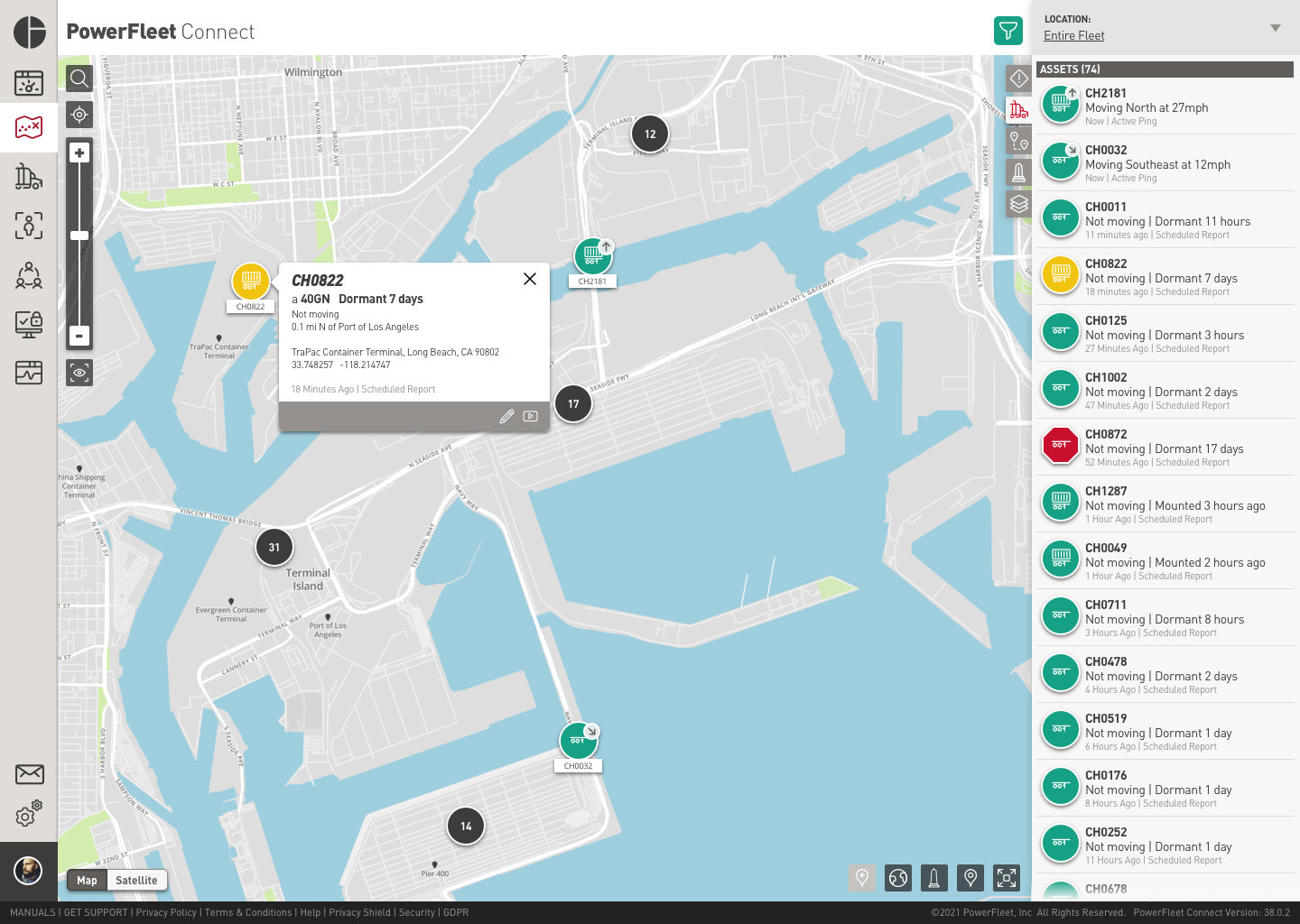Image resolution: width=1300 pixels, height=924 pixels.
Task: Click the CH0032 map marker
Action: pos(579,741)
